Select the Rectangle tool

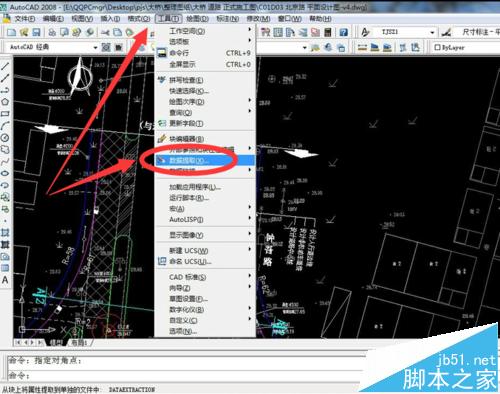point(5,114)
